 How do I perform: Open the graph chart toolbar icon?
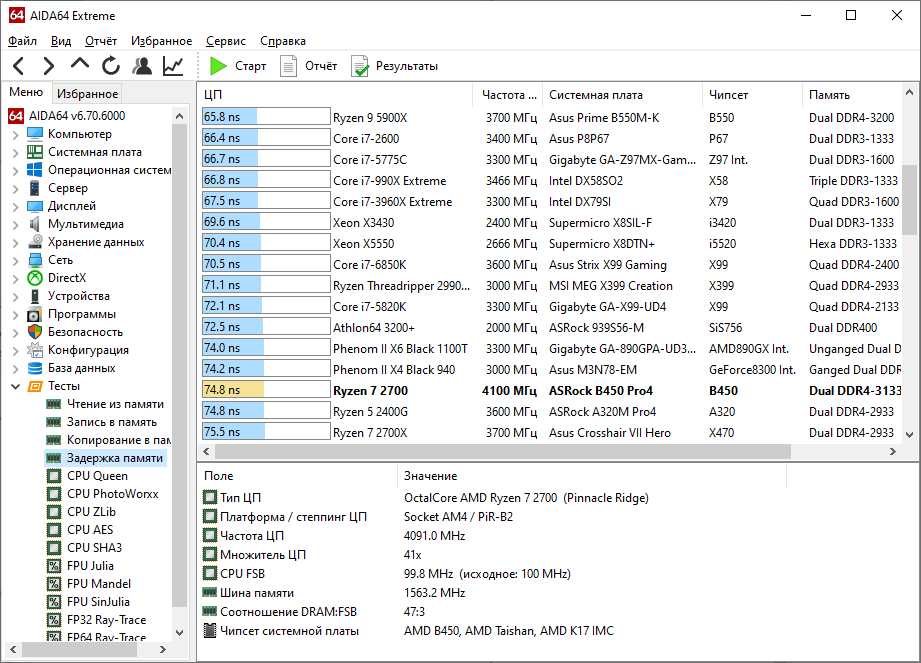tap(173, 66)
